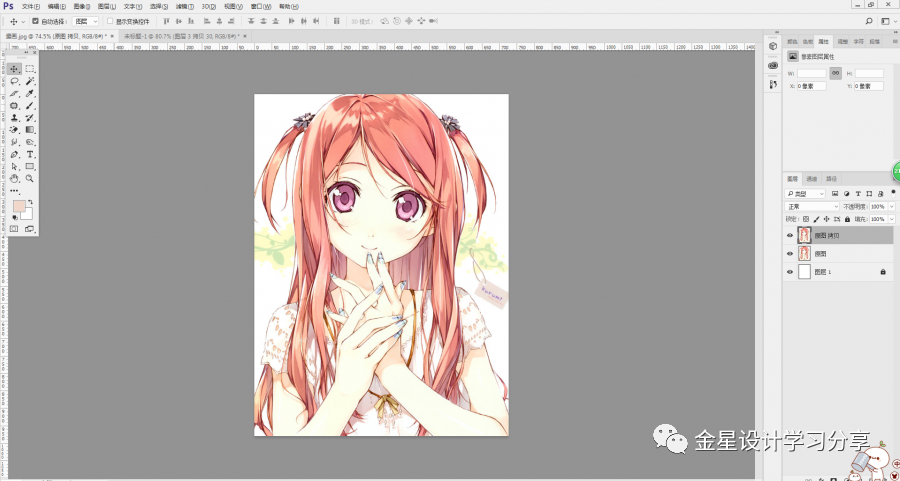Select the Eyedropper tool
The image size is (900, 481).
(x=30, y=94)
